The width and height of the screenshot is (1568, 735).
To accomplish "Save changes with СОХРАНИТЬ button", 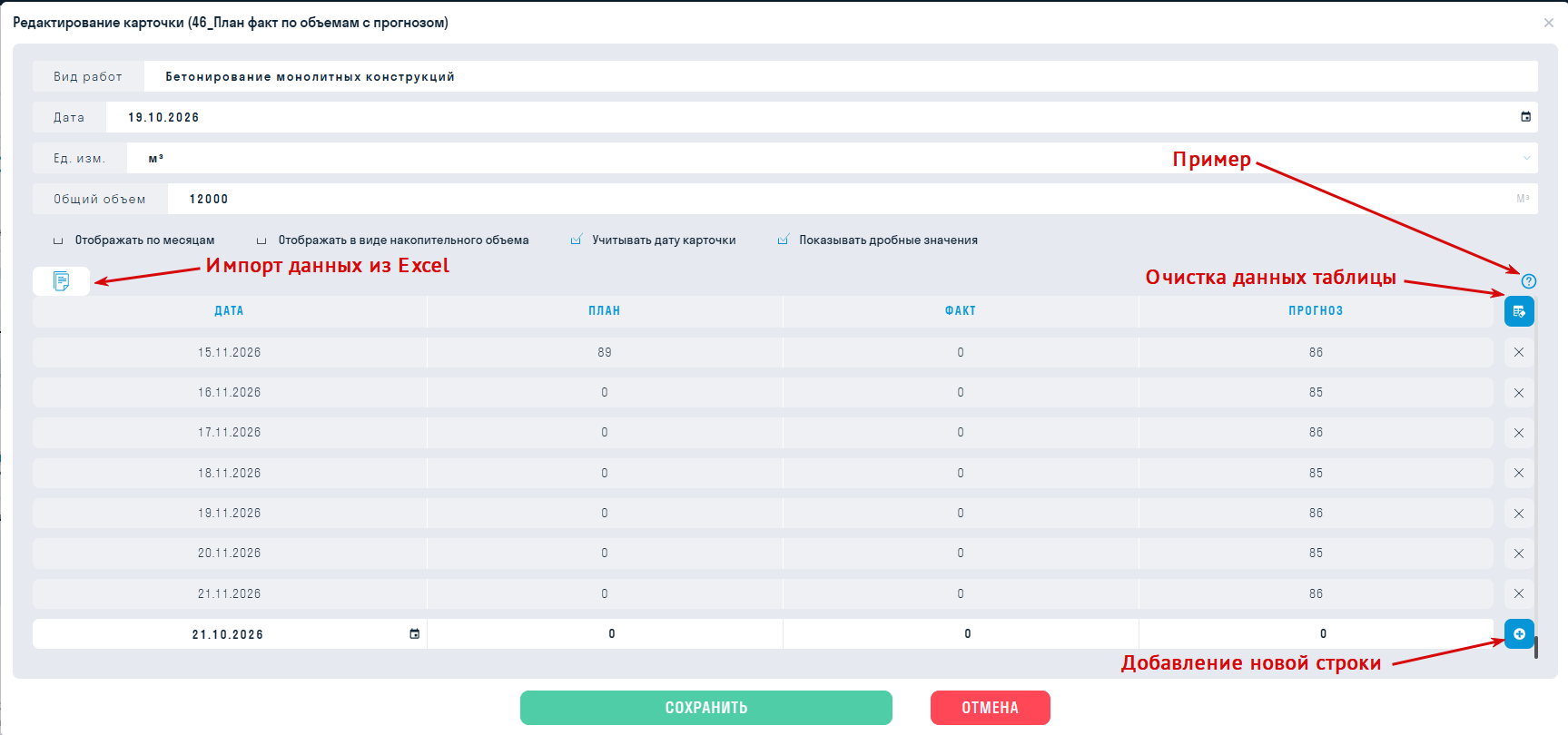I will coord(706,708).
